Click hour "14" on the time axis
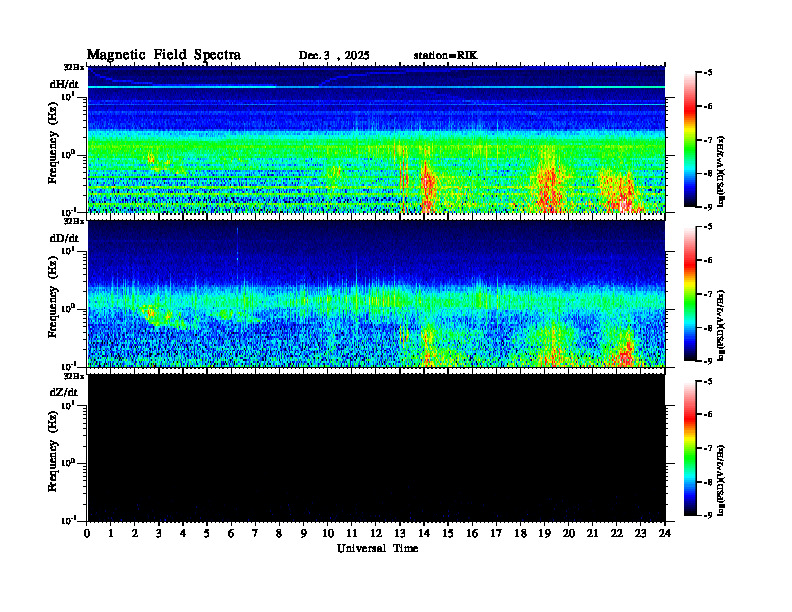Viewport: 792px width, 612px height. 424,534
